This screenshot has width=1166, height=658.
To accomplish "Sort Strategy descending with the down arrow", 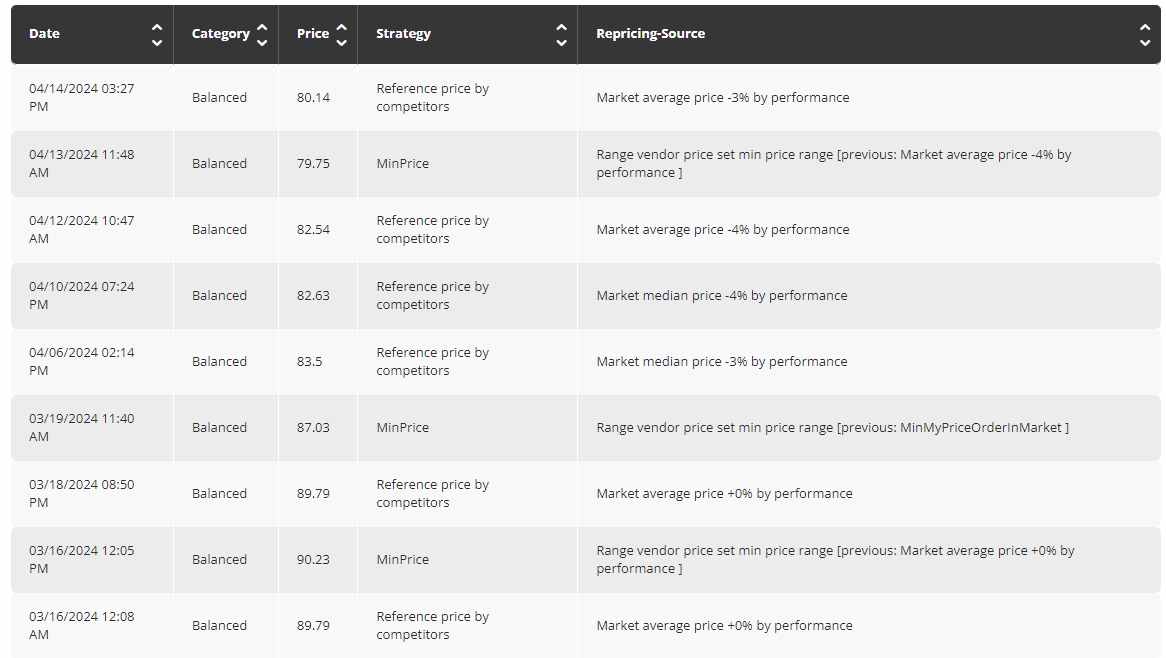I will [x=561, y=42].
